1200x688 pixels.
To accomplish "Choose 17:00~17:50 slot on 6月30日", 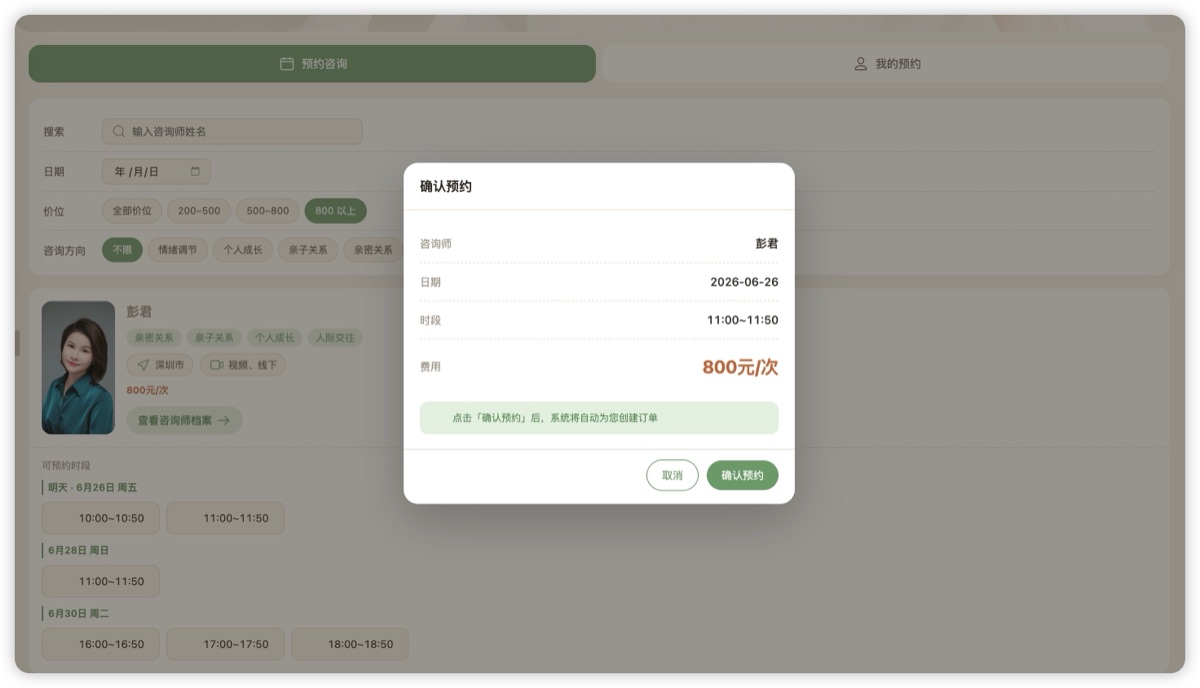I will 225,644.
